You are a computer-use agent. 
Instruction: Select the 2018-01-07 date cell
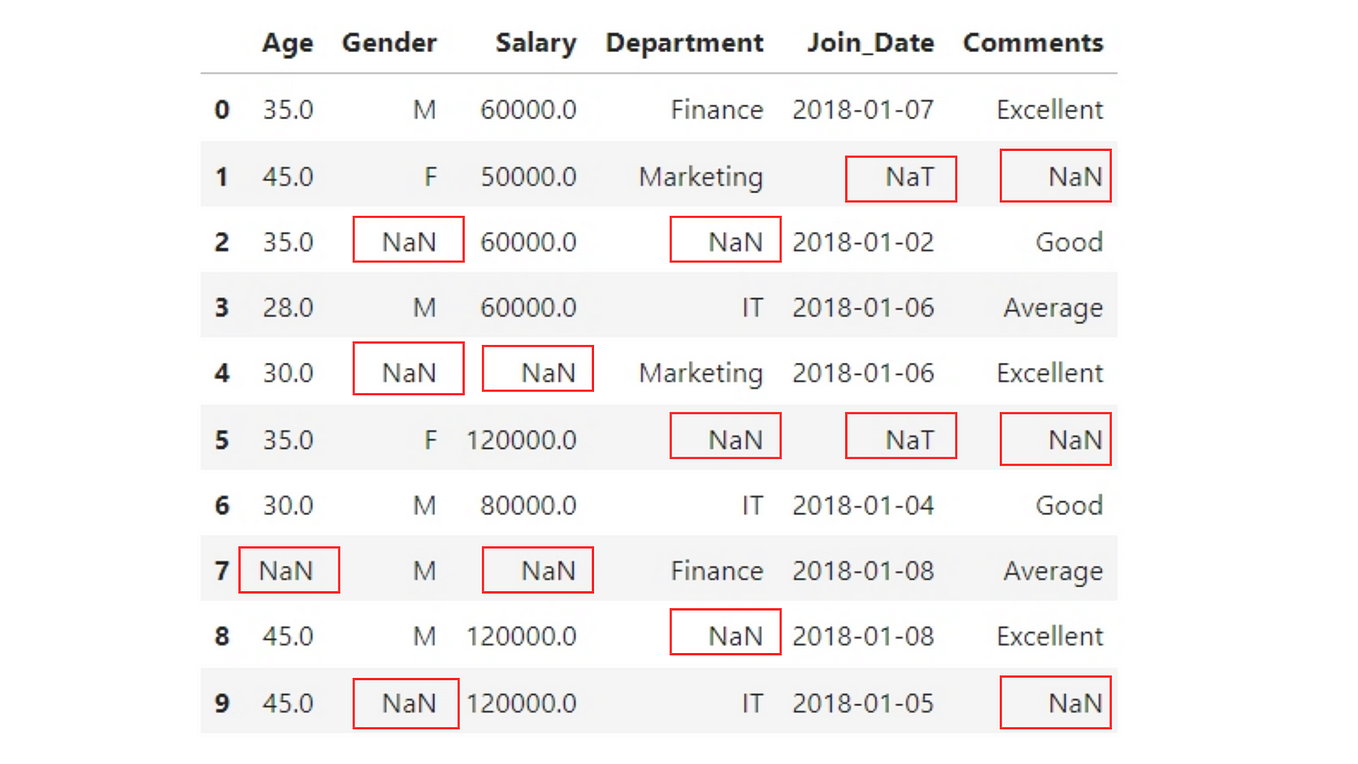pyautogui.click(x=863, y=110)
